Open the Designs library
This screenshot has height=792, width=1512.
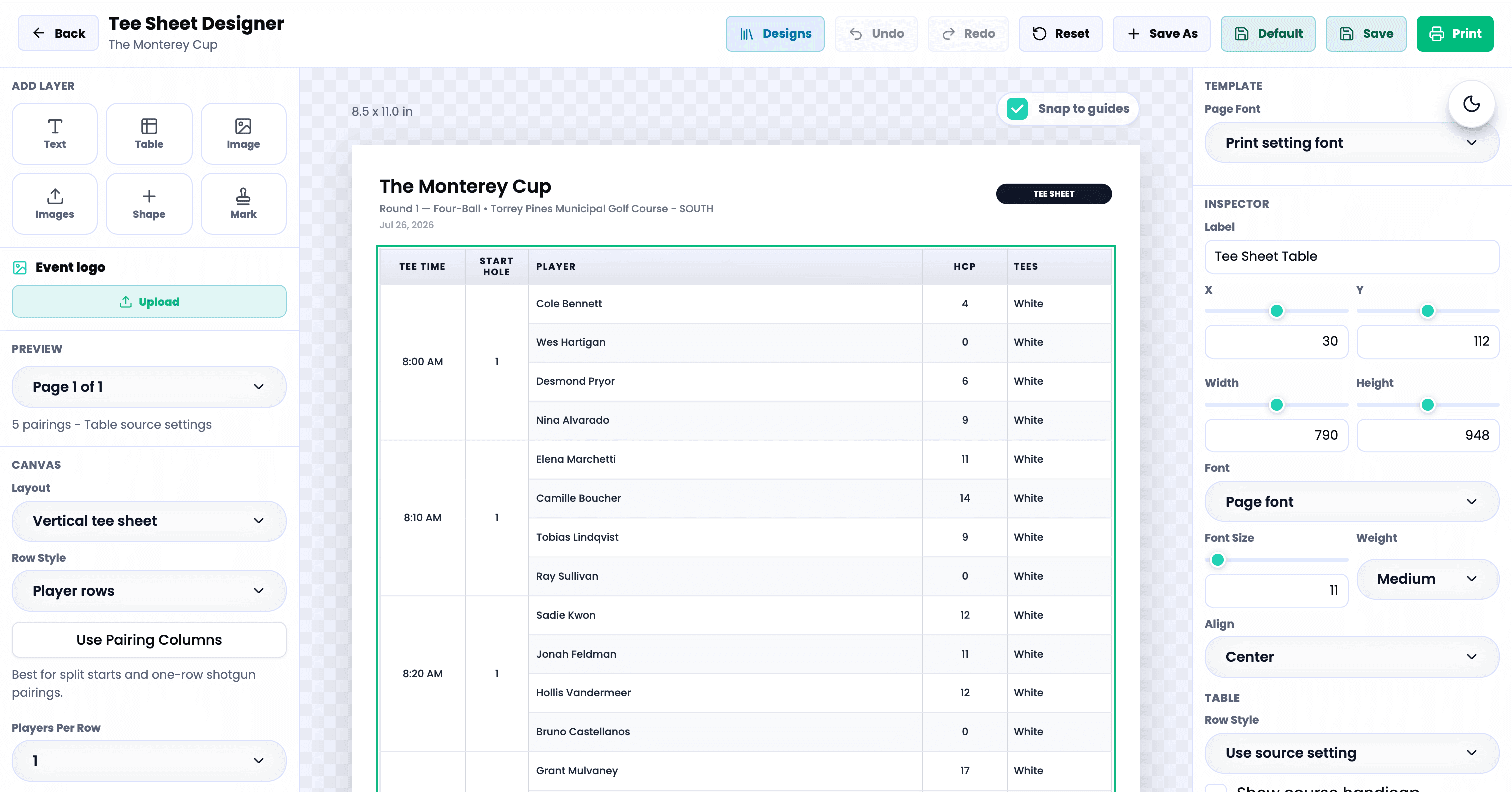(x=775, y=33)
